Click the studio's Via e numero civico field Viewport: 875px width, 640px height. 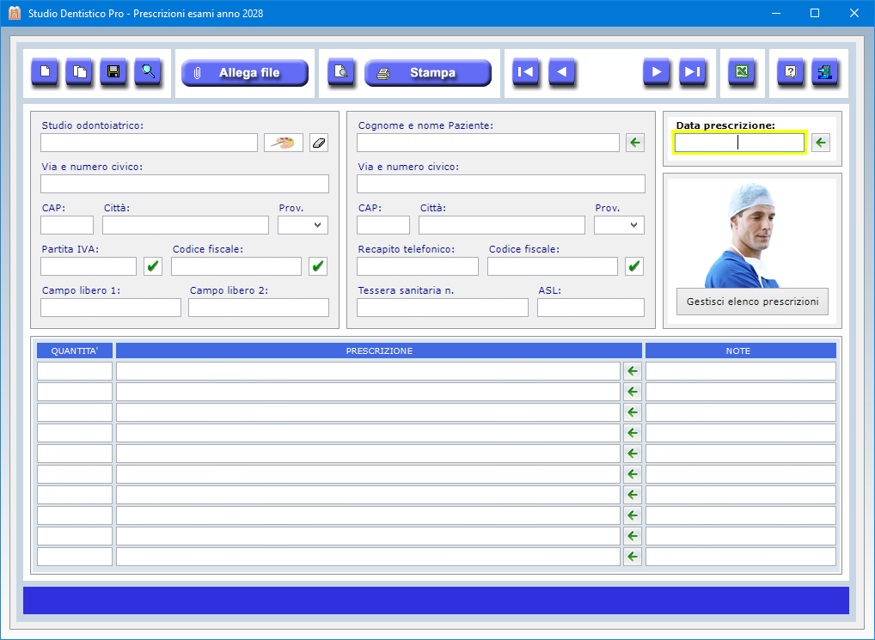coord(185,184)
